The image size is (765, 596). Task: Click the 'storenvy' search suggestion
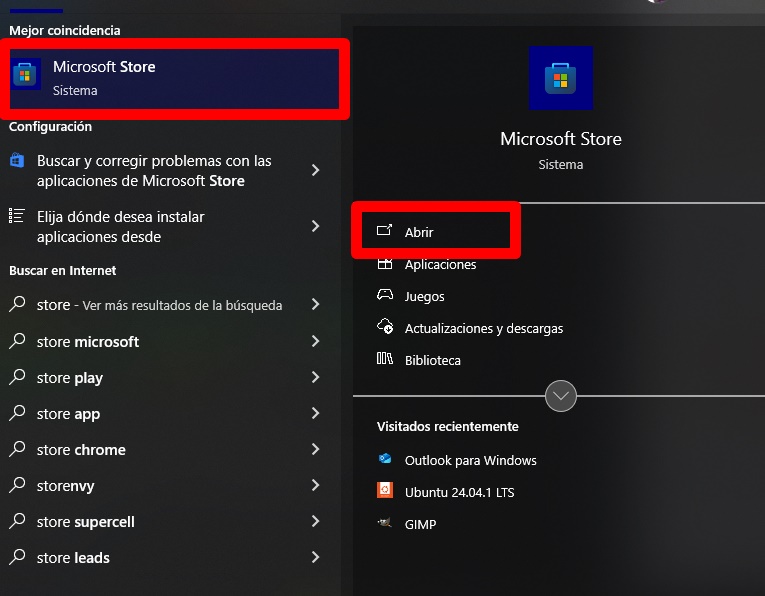point(164,486)
